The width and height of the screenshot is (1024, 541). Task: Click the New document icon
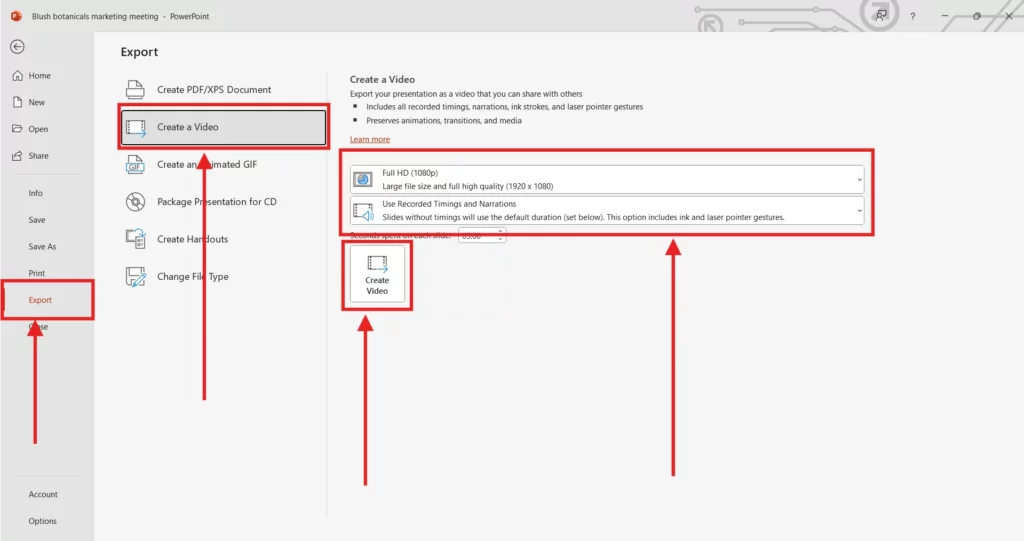pyautogui.click(x=17, y=102)
